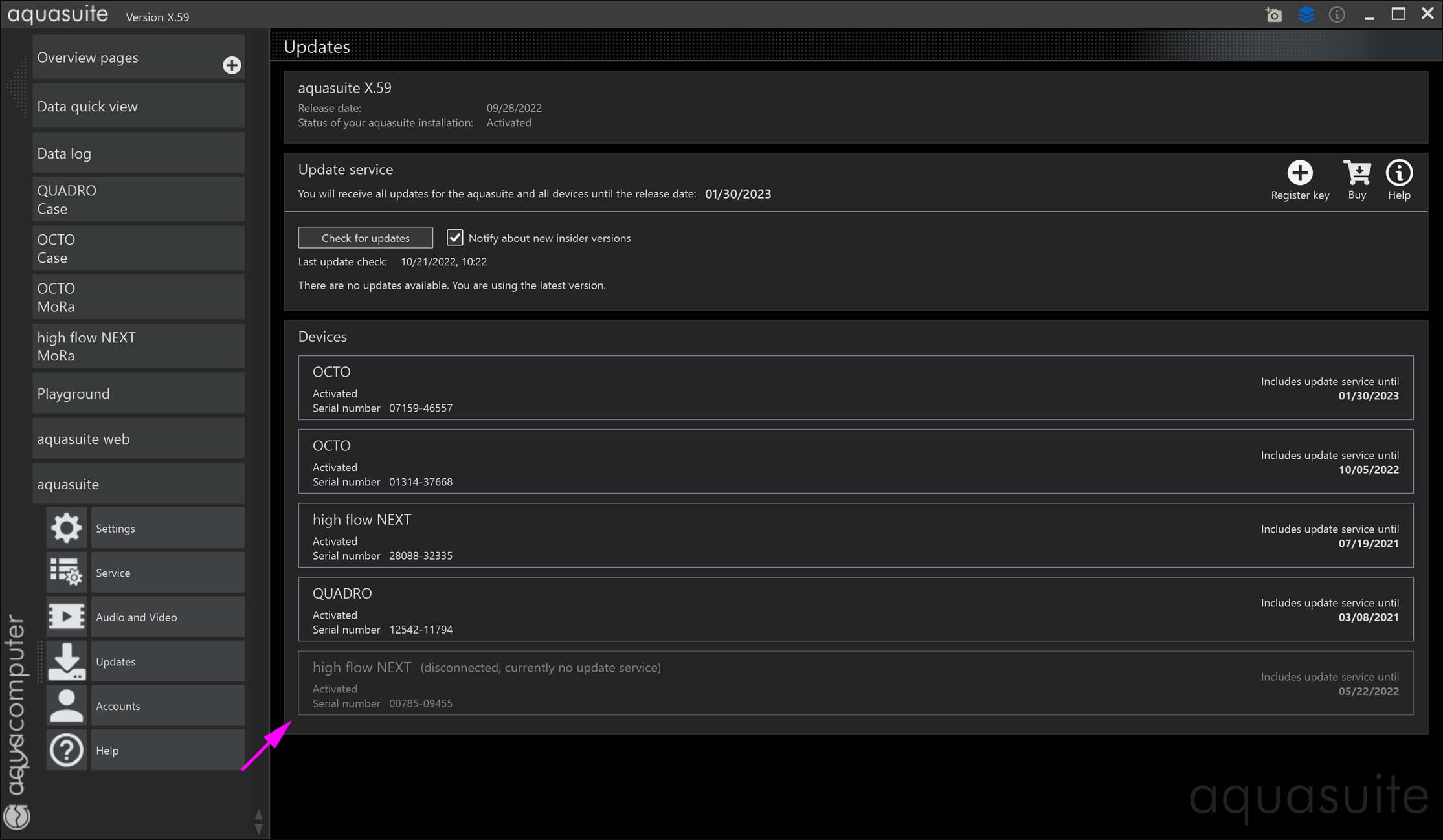
Task: Click the update service Help info icon
Action: (x=1398, y=173)
